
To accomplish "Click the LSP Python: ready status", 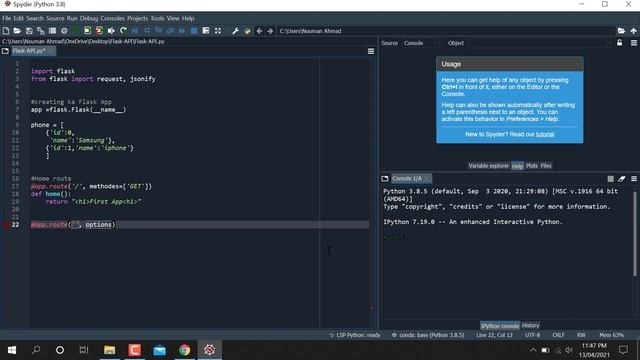I will [355, 335].
